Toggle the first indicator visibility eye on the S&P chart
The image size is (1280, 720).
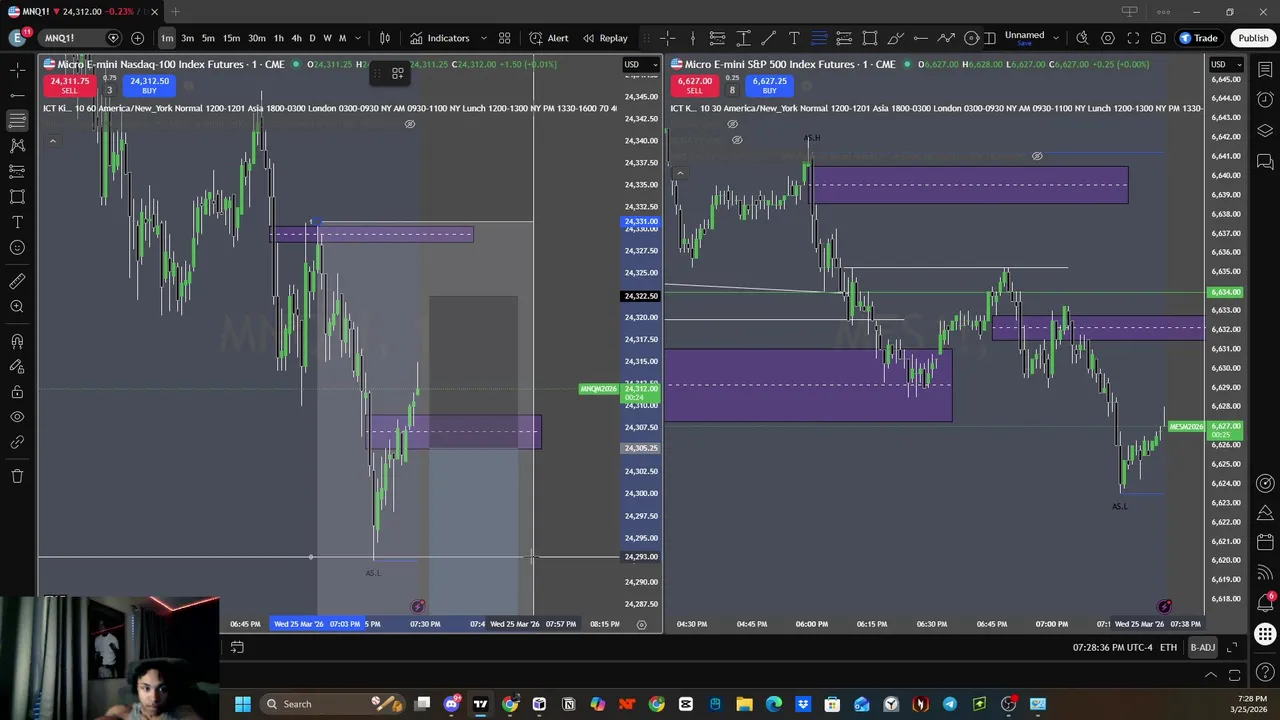point(732,124)
